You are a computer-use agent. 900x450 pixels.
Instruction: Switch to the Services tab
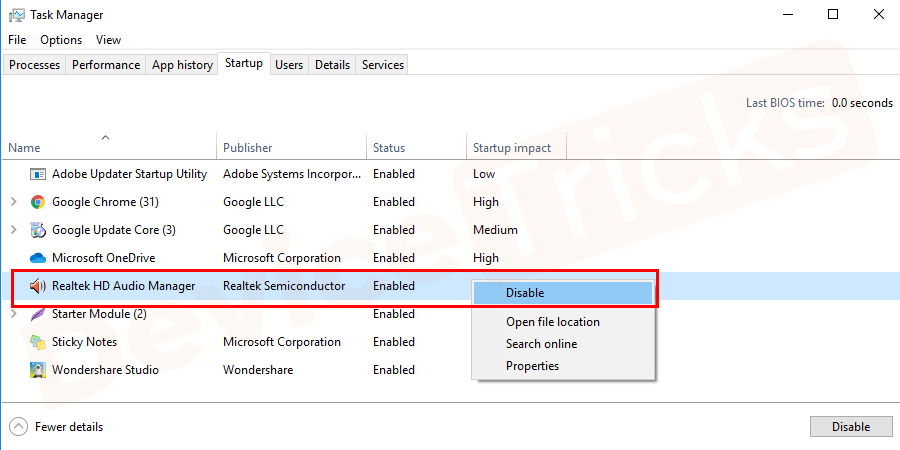coord(383,65)
